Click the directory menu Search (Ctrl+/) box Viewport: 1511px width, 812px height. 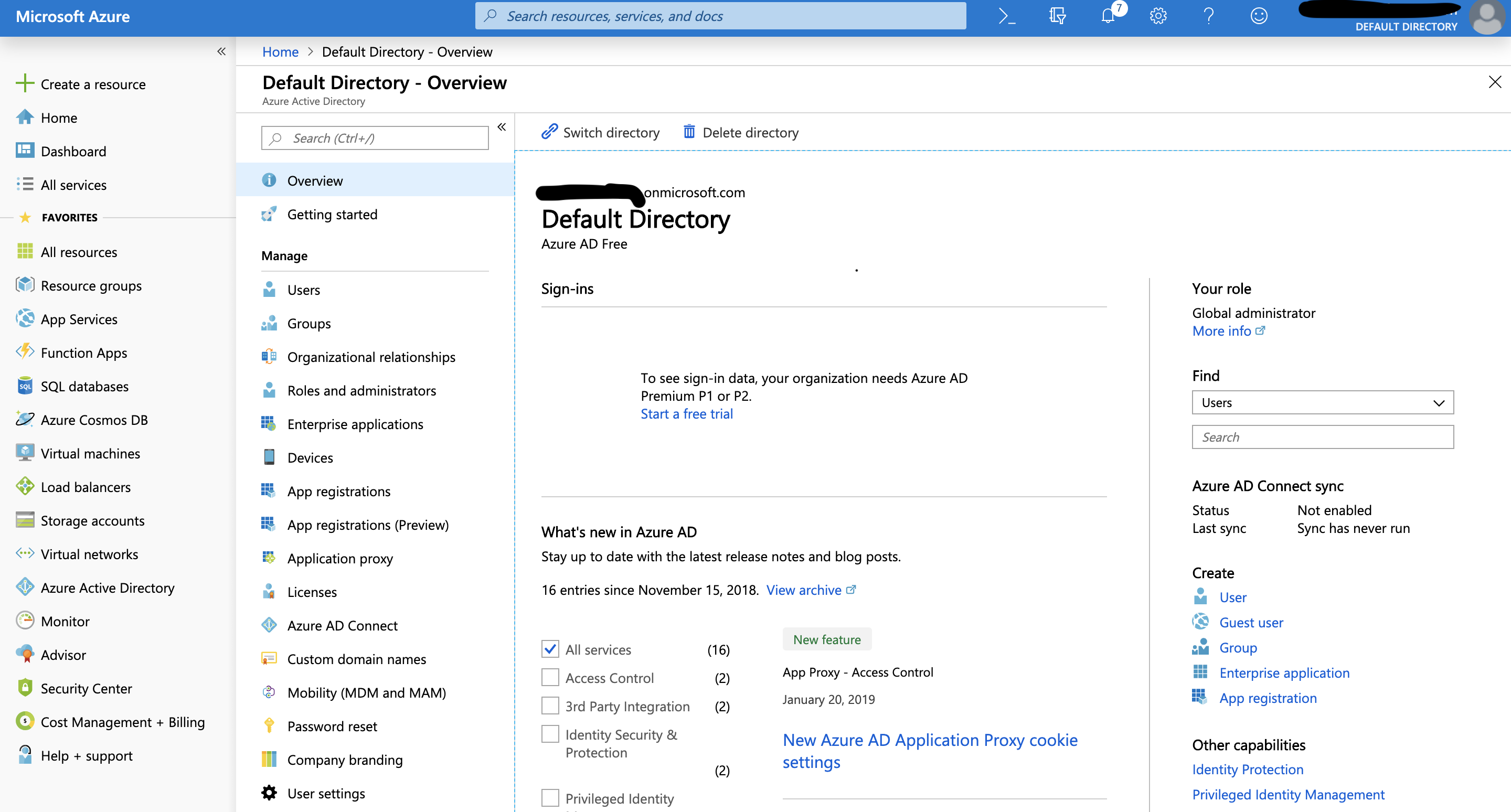tap(376, 138)
